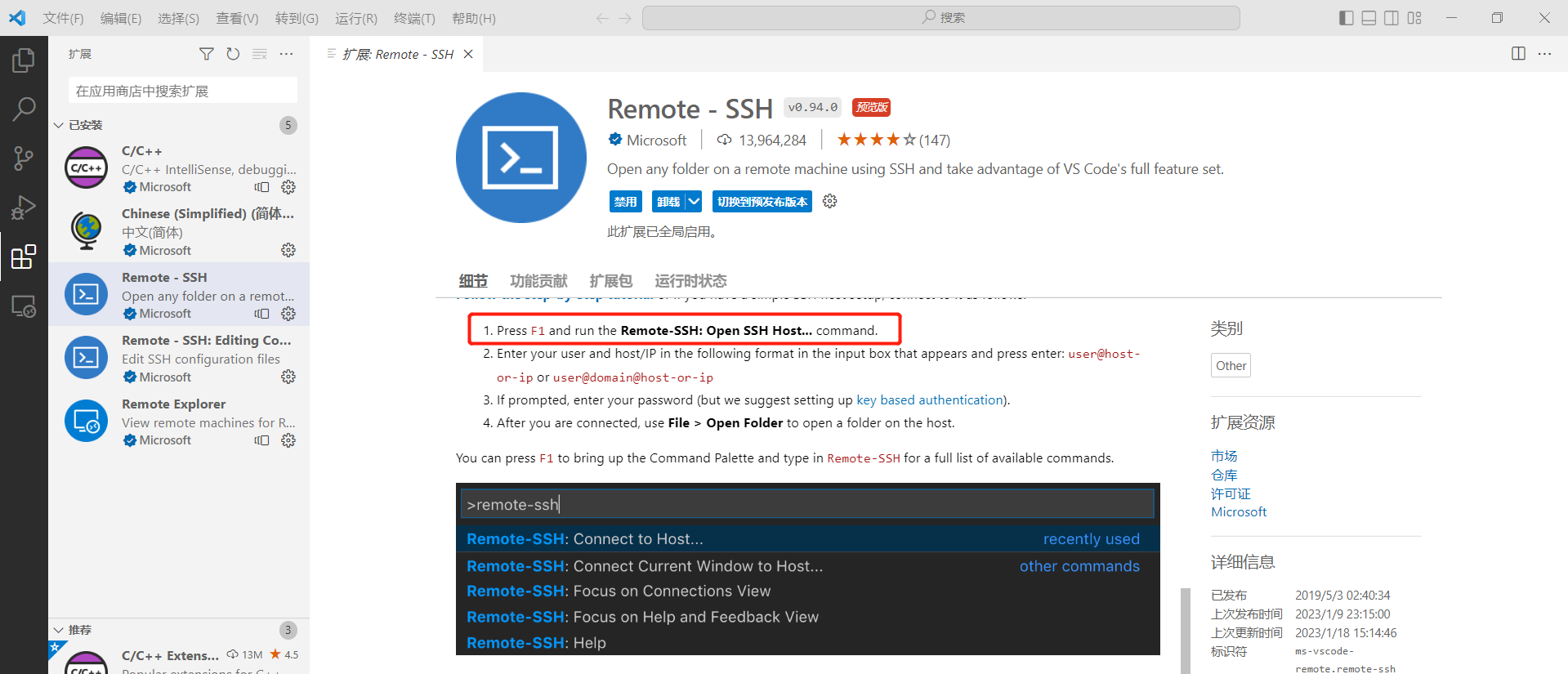This screenshot has height=674, width=1568.
Task: Open the 查看(V) menu
Action: (237, 18)
